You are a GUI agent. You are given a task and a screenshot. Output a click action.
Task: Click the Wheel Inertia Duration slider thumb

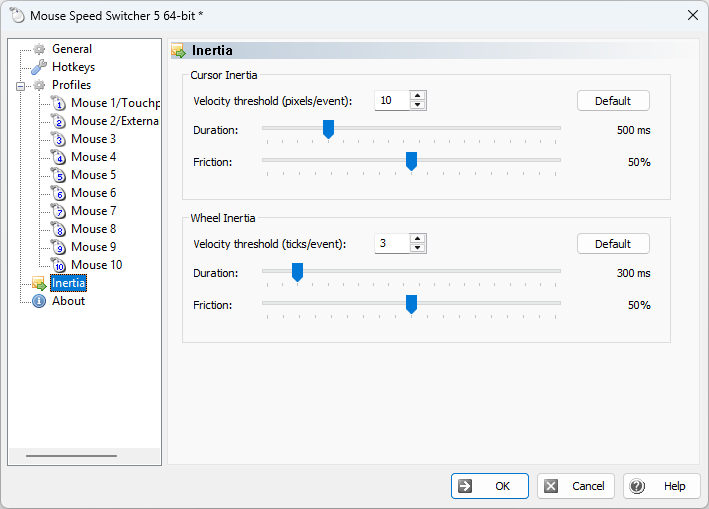point(298,272)
